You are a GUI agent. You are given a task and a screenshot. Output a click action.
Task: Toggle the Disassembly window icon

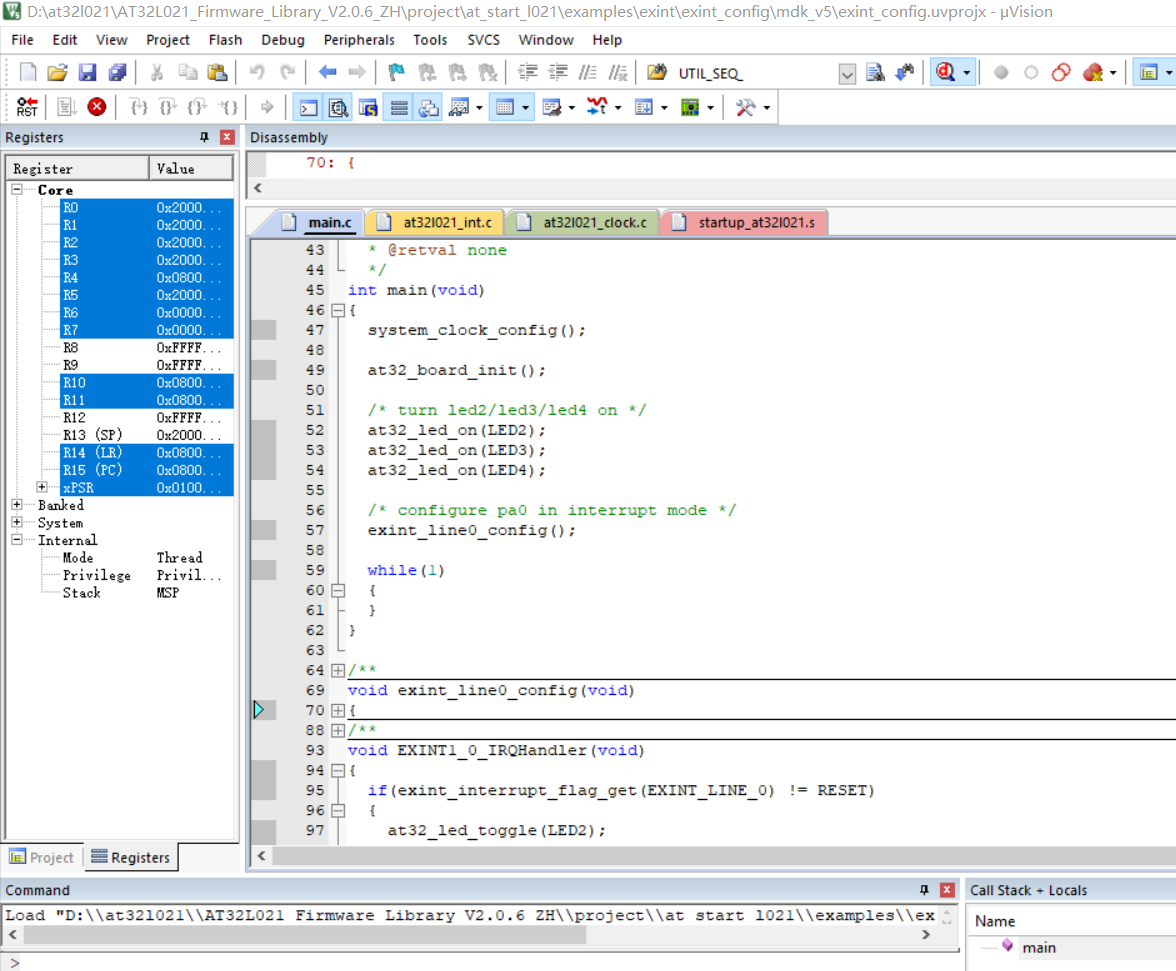point(338,108)
